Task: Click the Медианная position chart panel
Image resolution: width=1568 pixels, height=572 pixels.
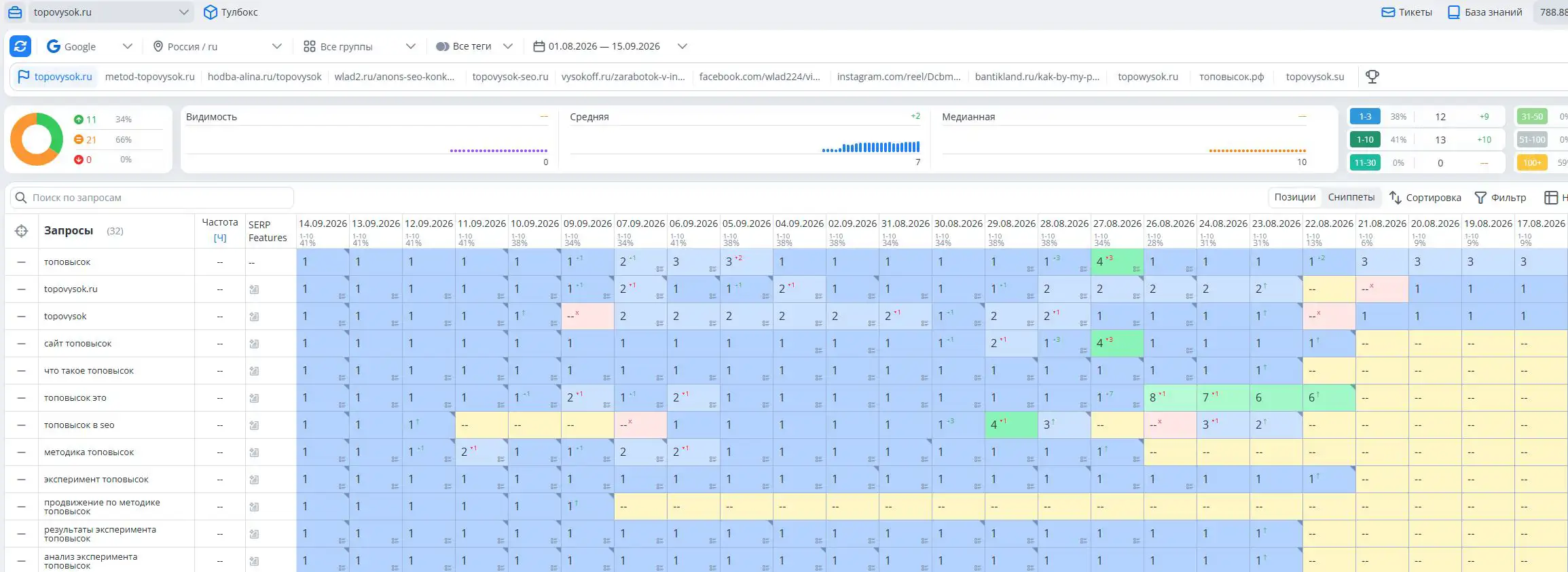Action: (1124, 139)
